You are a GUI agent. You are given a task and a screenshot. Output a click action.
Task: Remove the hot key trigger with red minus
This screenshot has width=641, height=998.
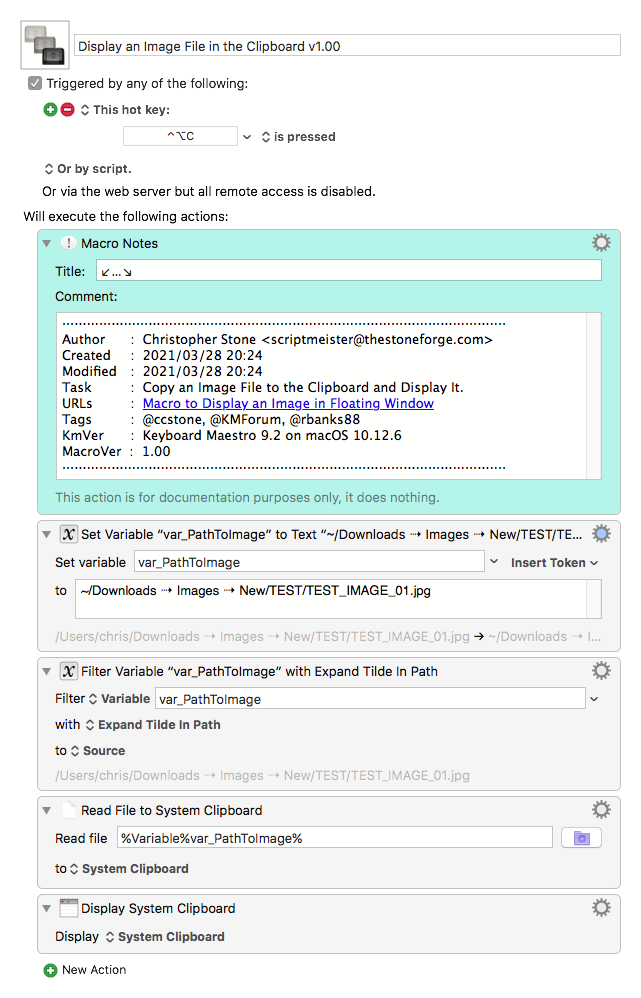pyautogui.click(x=67, y=109)
